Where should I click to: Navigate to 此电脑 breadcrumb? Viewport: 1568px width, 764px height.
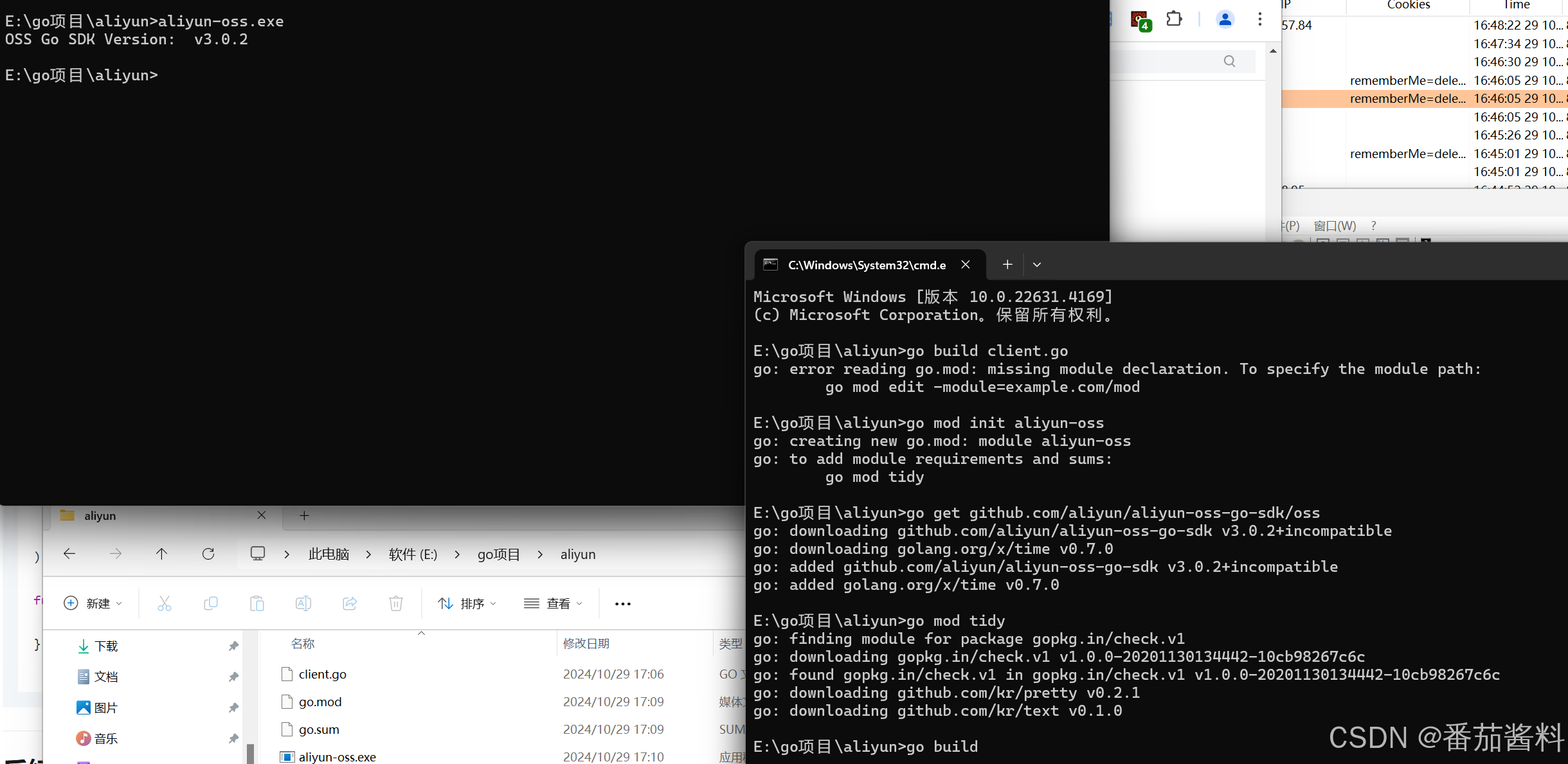(329, 555)
